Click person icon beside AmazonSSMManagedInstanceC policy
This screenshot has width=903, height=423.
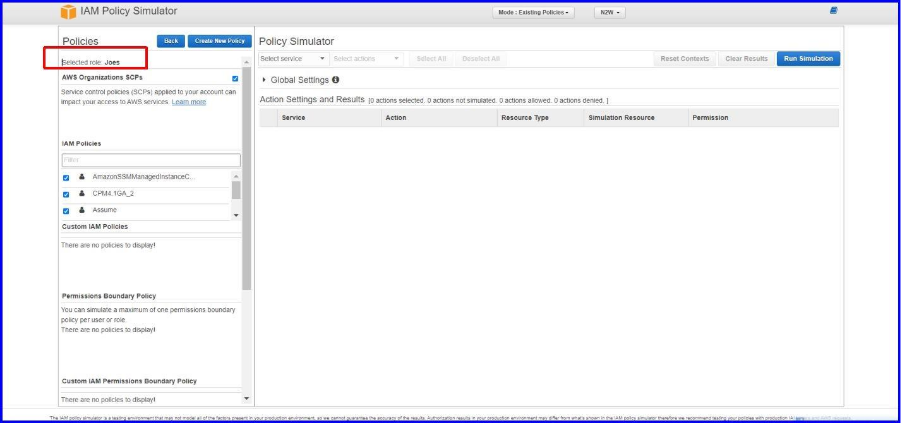coord(82,177)
